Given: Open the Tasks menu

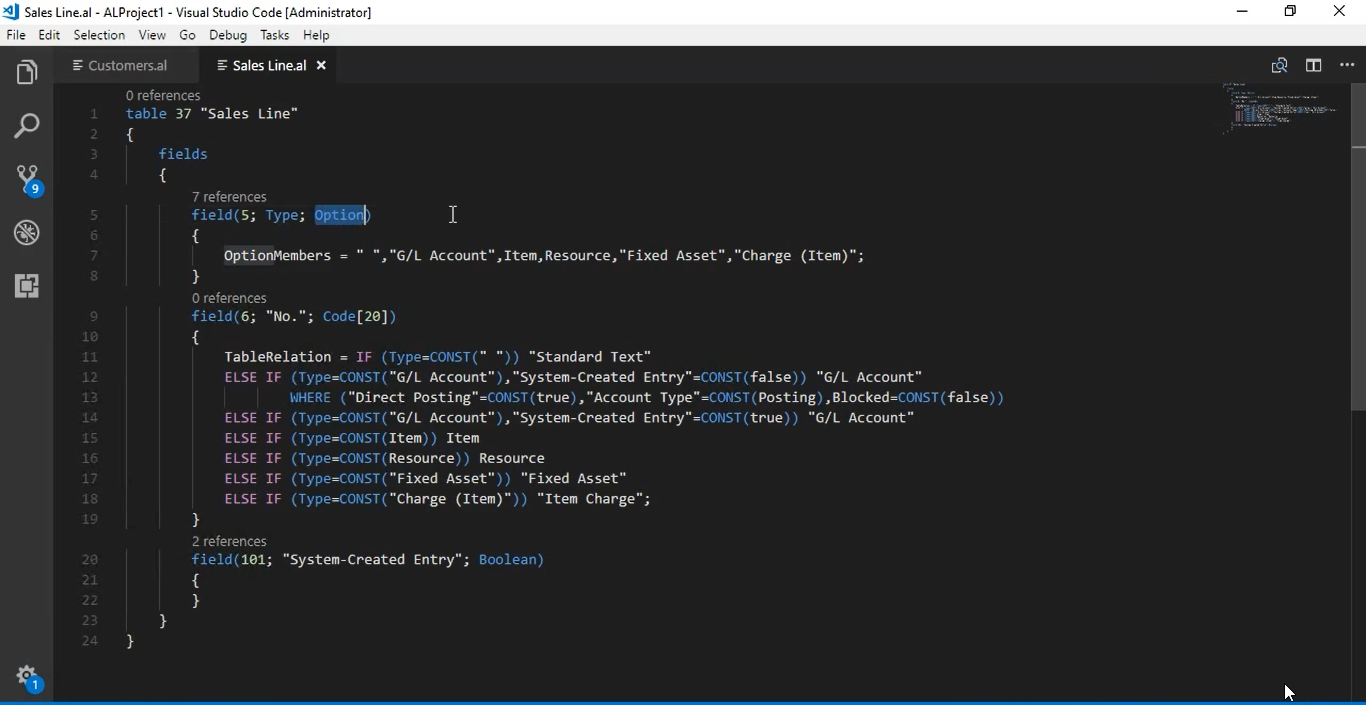Looking at the screenshot, I should coord(274,35).
